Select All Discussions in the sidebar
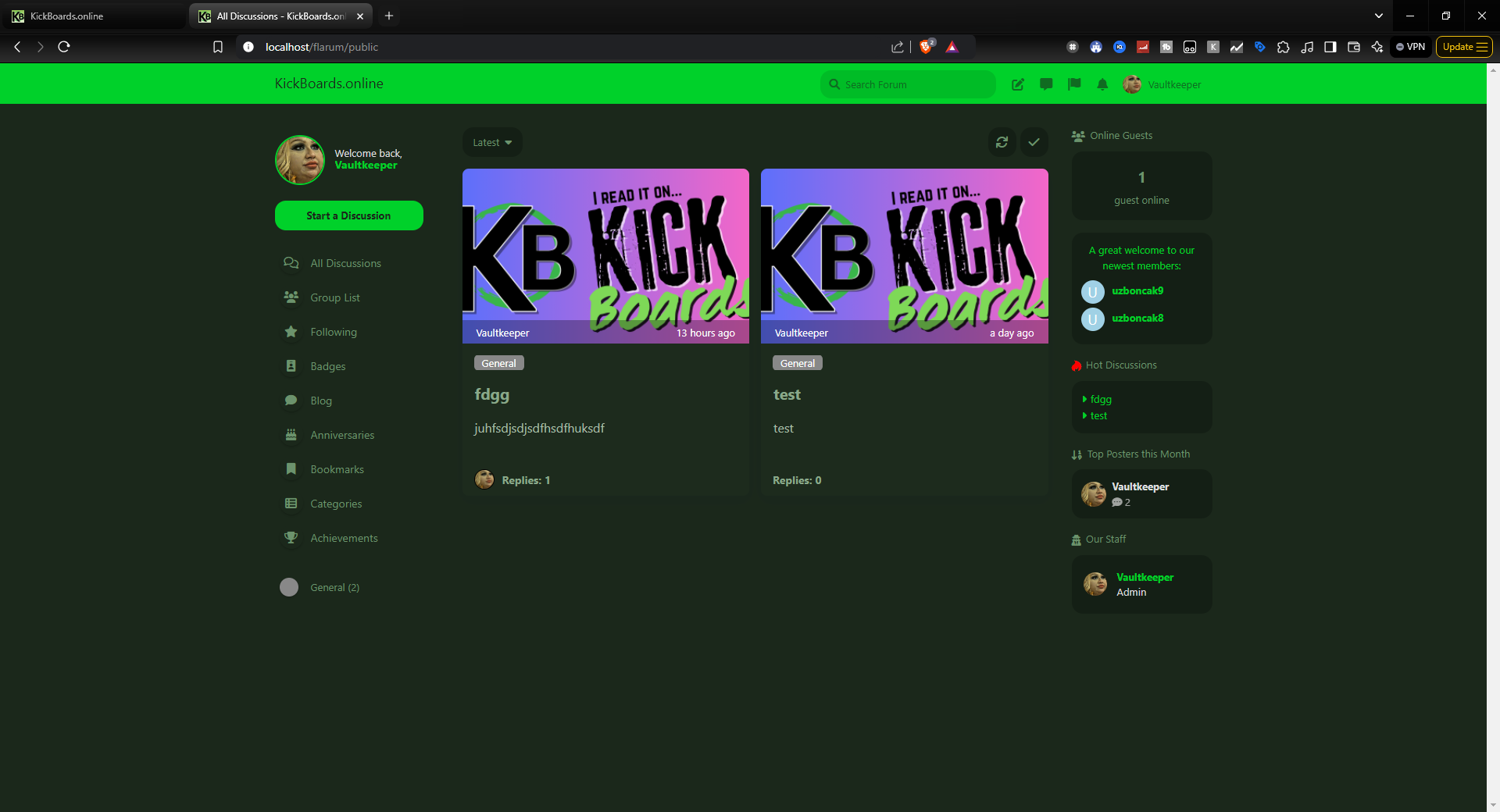Viewport: 1500px width, 812px height. pos(345,263)
